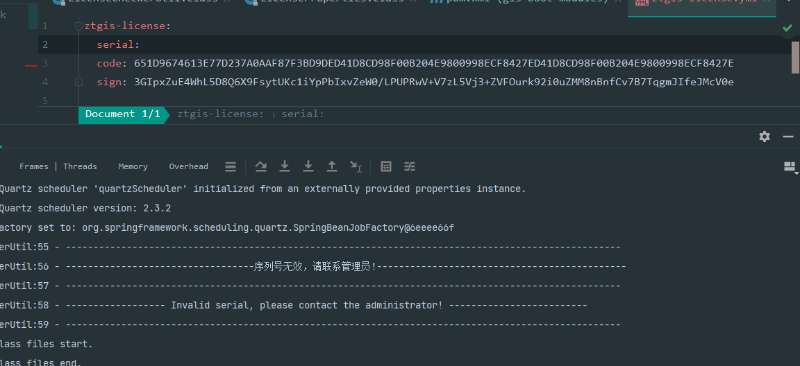
Task: Switch to the Threads tab
Action: coord(80,166)
